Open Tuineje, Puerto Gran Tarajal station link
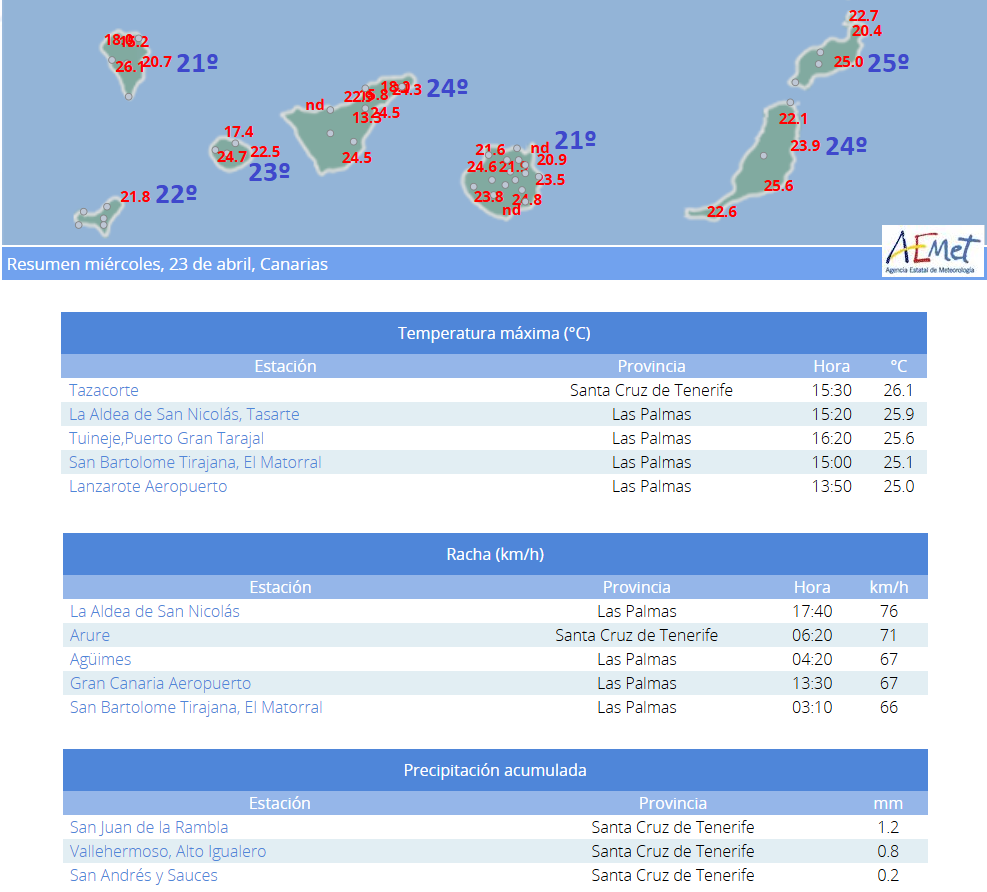 click(166, 438)
